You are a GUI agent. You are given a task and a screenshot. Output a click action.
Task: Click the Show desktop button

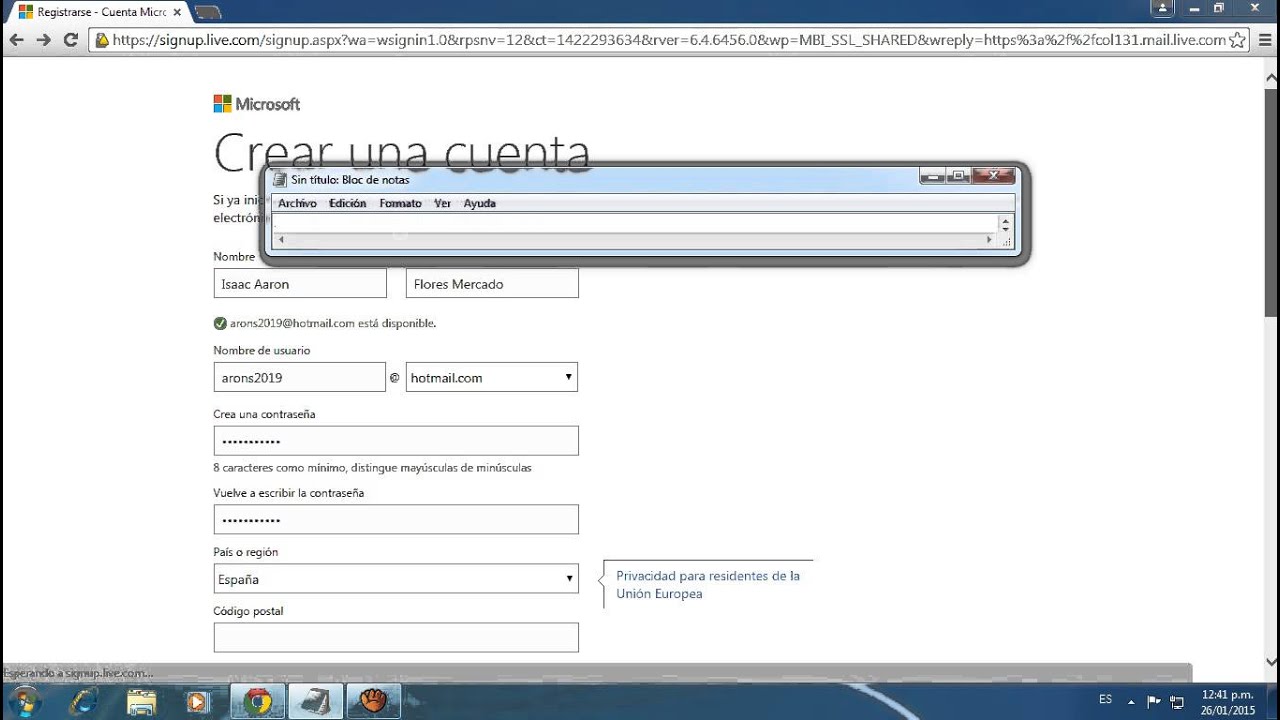1272,701
